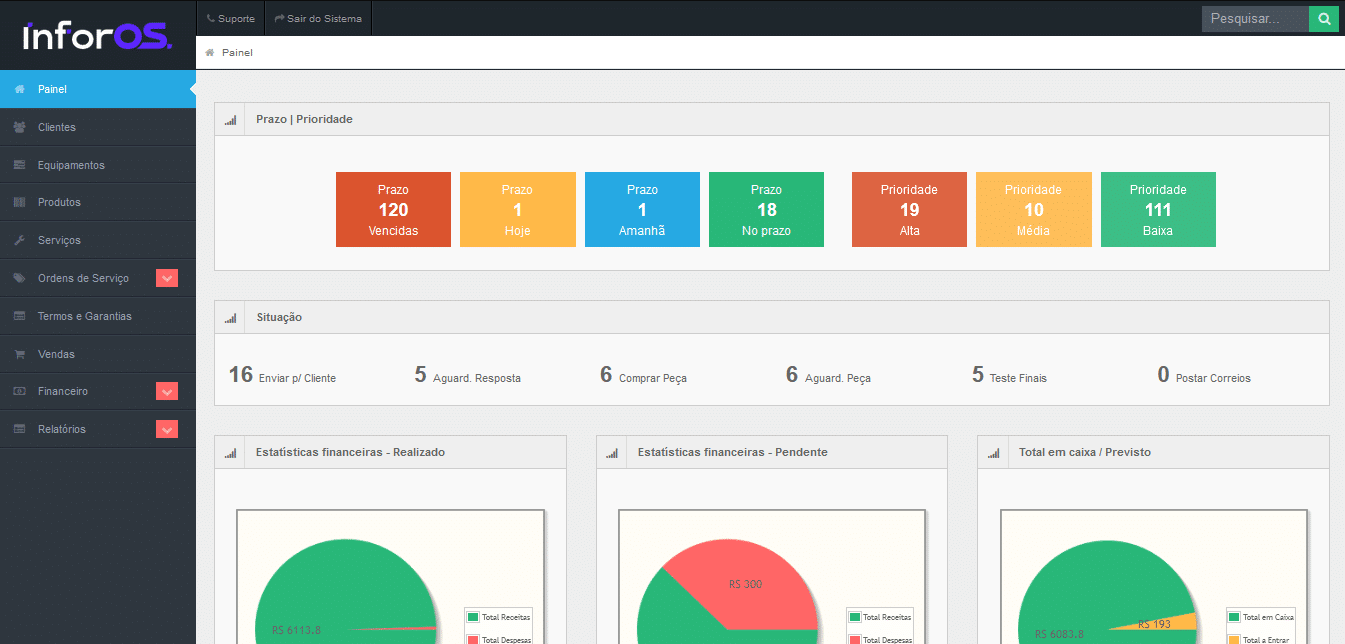The width and height of the screenshot is (1345, 644).
Task: Click the signal icon beside Situação header
Action: point(231,317)
